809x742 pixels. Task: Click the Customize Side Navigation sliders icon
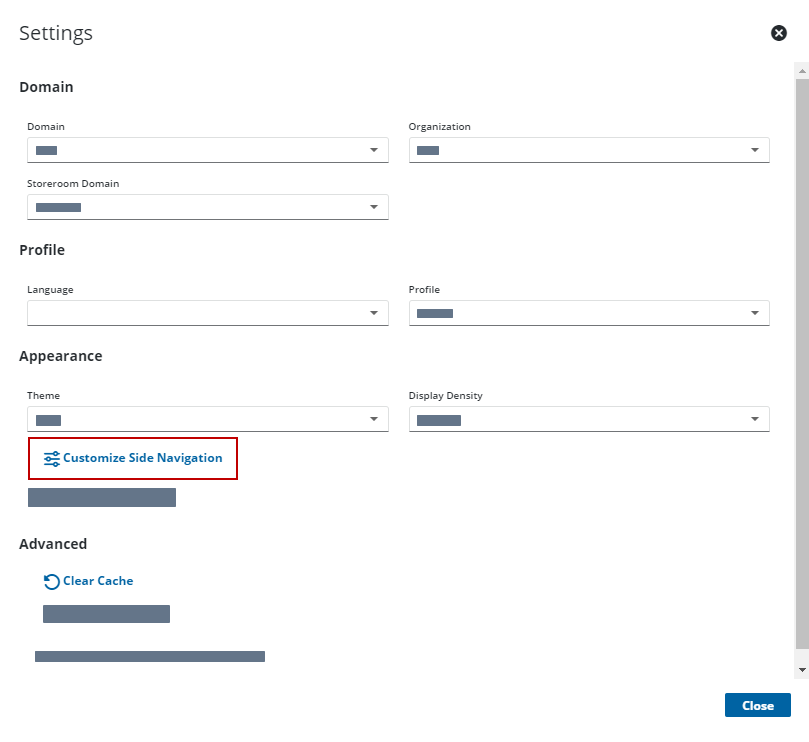pyautogui.click(x=52, y=459)
